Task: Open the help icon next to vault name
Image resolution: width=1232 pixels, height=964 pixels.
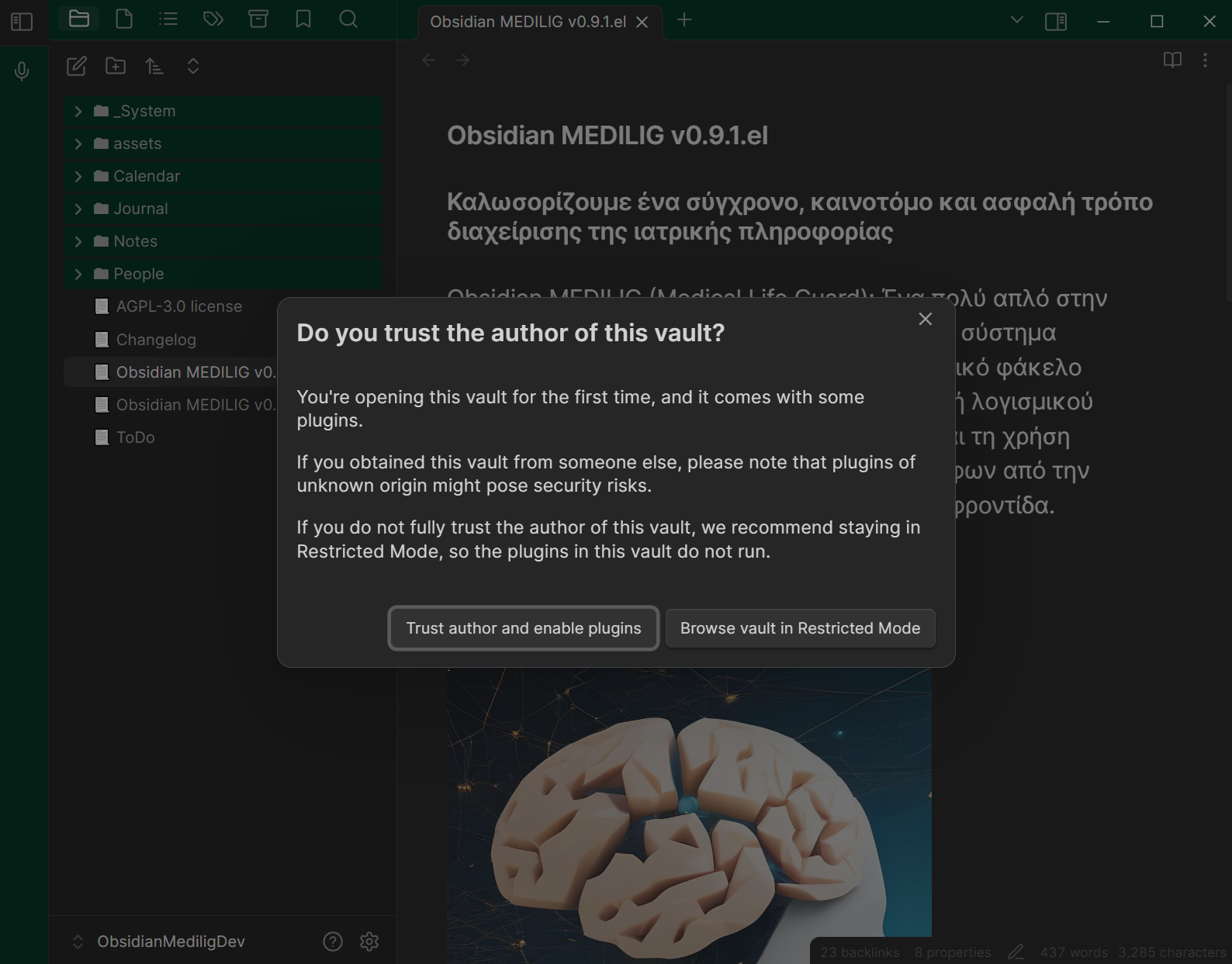Action: (333, 941)
